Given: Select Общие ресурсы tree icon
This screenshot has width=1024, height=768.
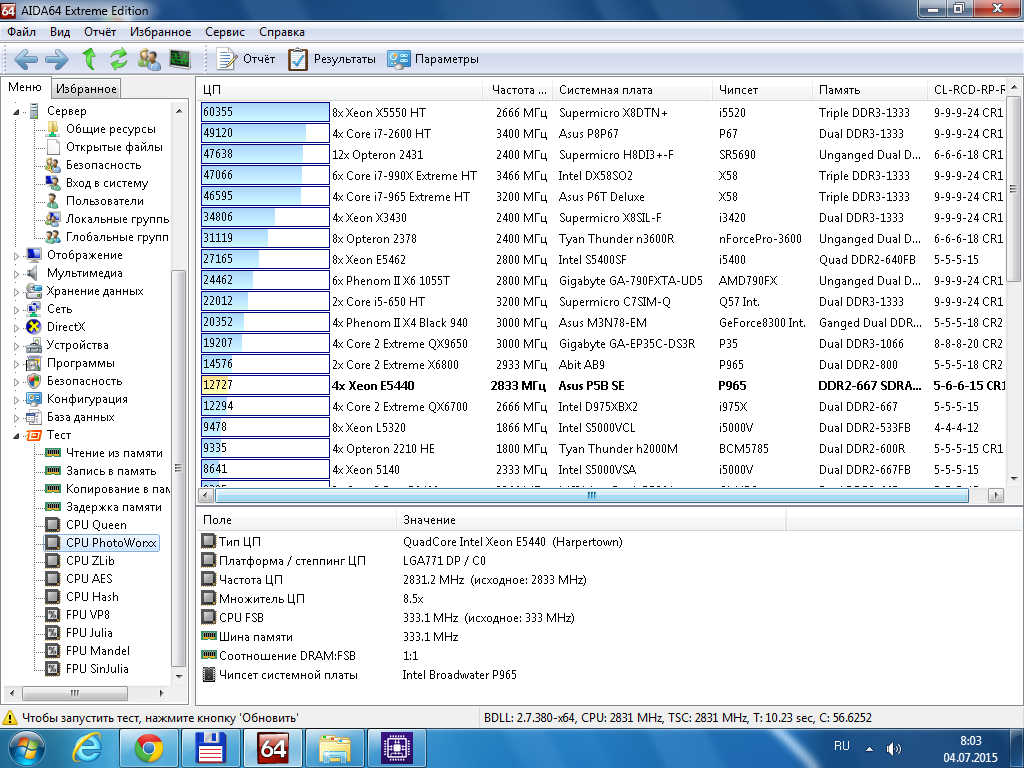Looking at the screenshot, I should pos(53,129).
